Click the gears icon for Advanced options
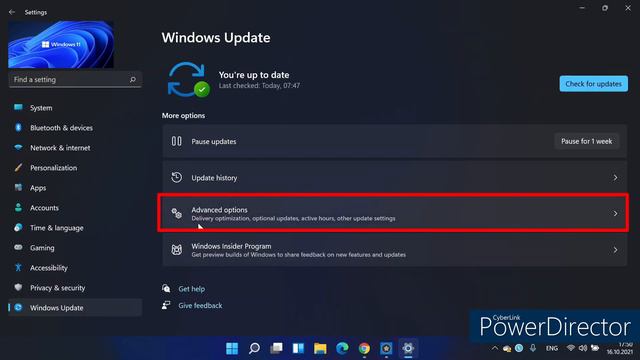640x360 pixels. coord(176,213)
